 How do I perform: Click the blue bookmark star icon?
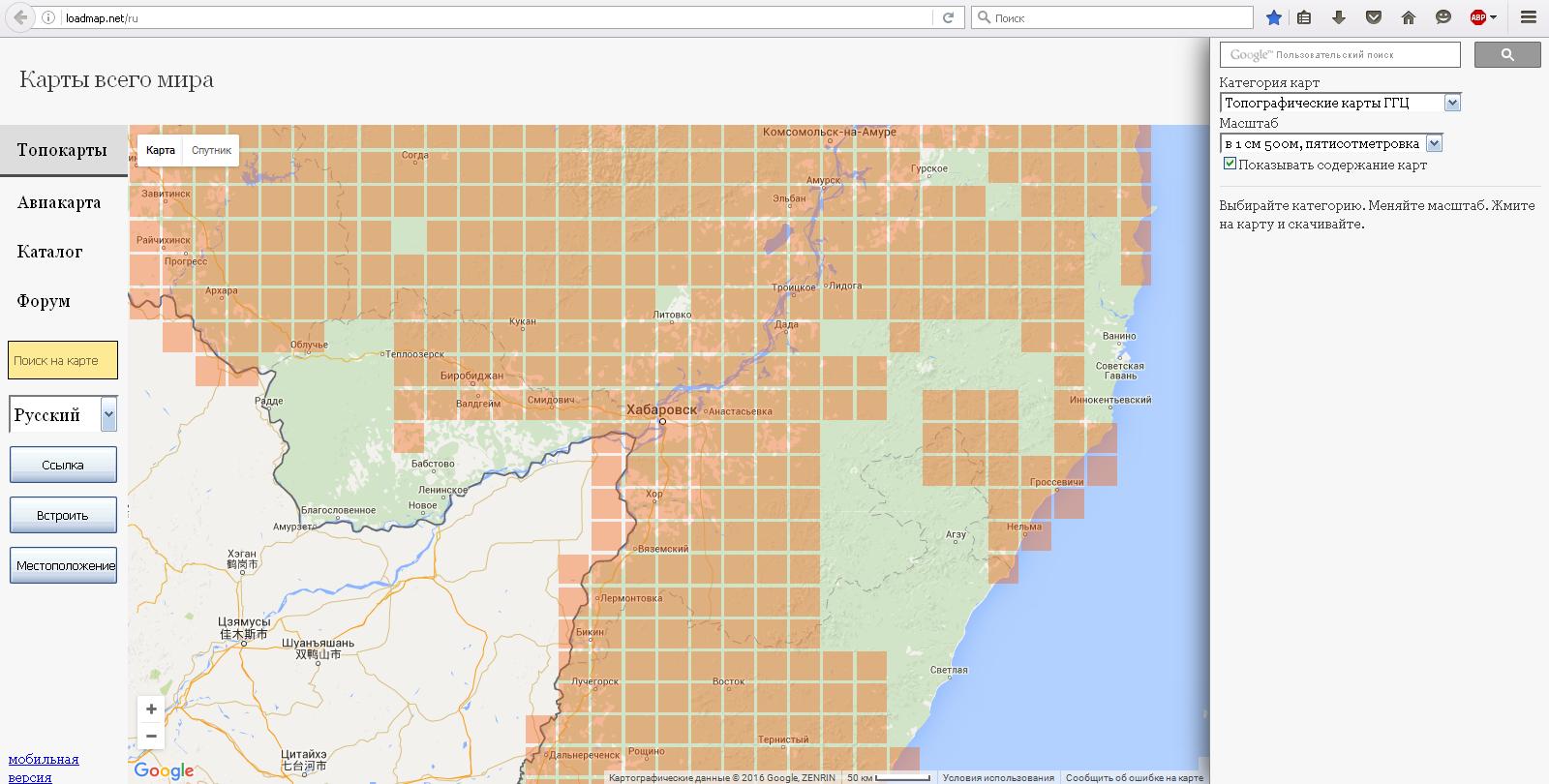(1274, 17)
